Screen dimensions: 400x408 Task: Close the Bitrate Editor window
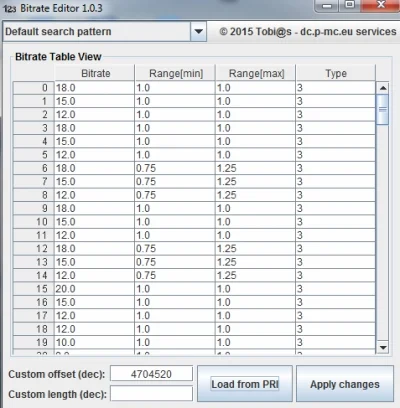click(x=381, y=5)
